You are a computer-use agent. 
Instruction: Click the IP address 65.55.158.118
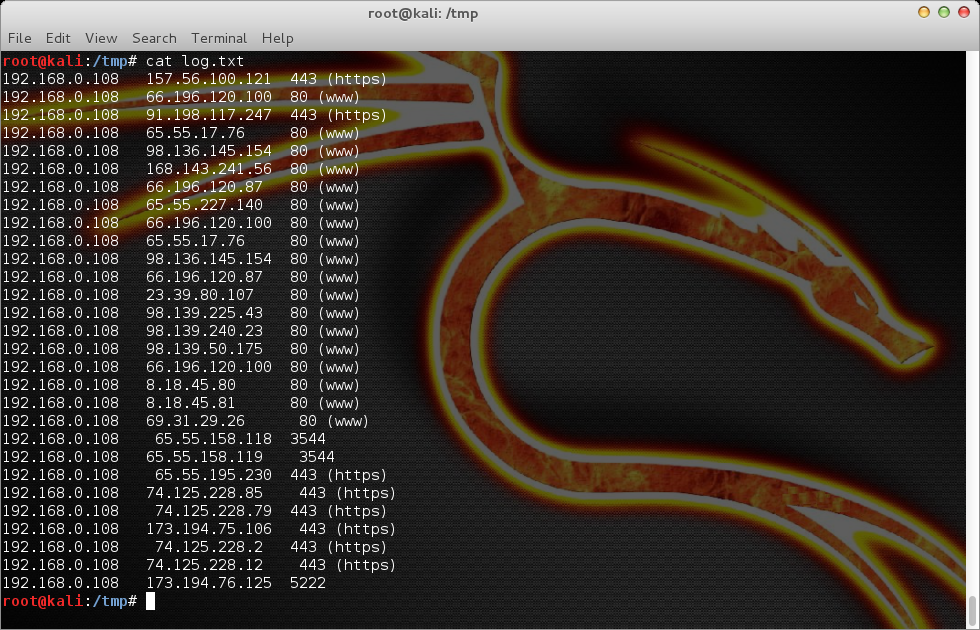point(213,439)
